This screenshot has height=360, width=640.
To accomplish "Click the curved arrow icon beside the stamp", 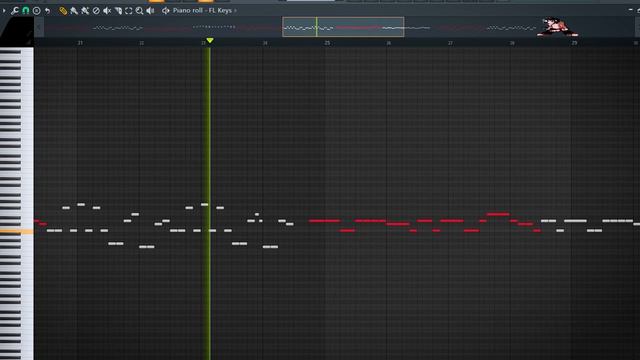I will pos(47,11).
